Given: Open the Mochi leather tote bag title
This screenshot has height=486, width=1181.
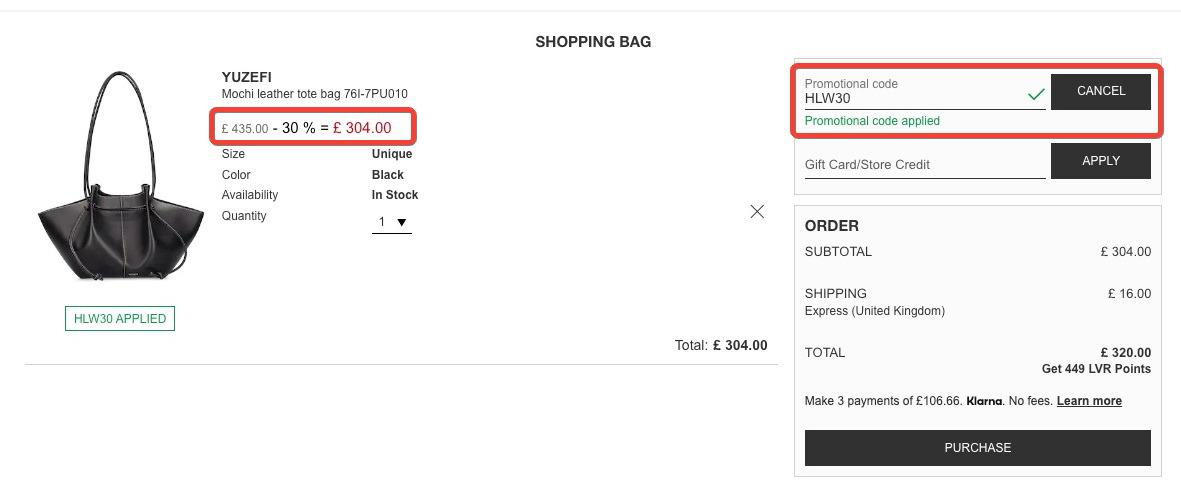Looking at the screenshot, I should (315, 94).
